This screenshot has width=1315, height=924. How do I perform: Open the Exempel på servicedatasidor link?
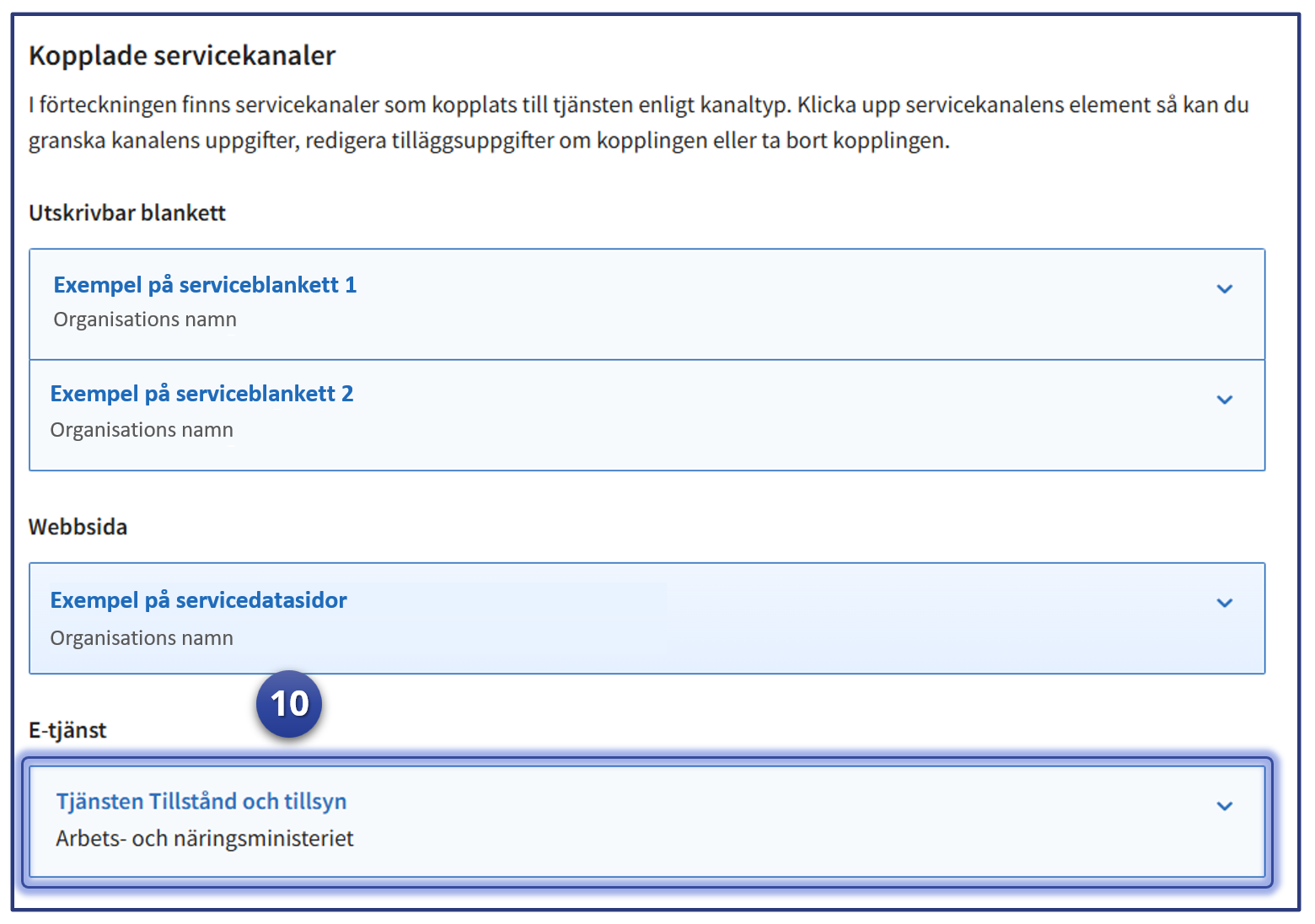click(x=198, y=600)
